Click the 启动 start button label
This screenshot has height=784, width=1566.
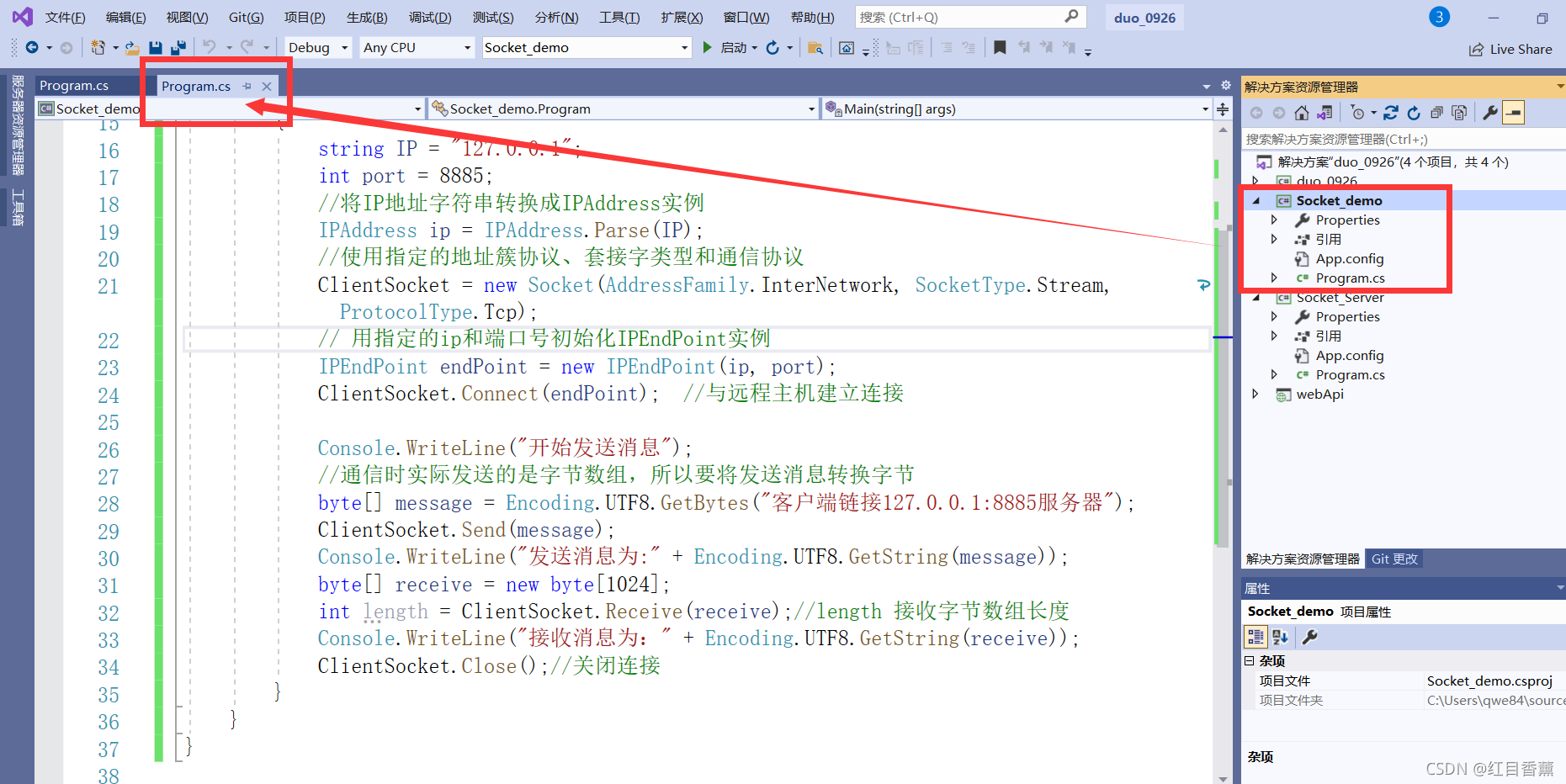(x=733, y=48)
